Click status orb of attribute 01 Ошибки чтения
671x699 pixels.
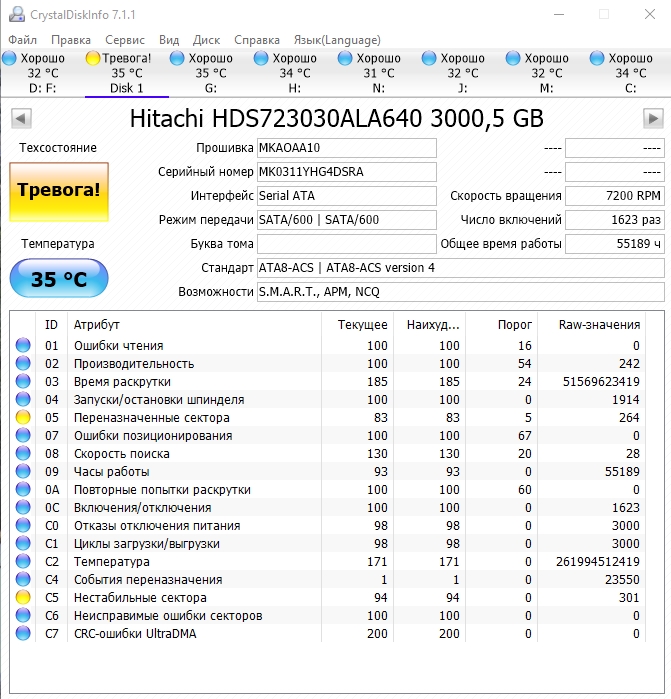pyautogui.click(x=23, y=345)
